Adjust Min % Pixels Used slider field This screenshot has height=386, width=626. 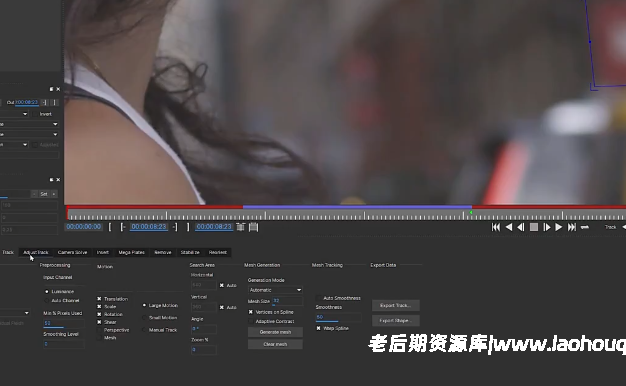[x=63, y=324]
